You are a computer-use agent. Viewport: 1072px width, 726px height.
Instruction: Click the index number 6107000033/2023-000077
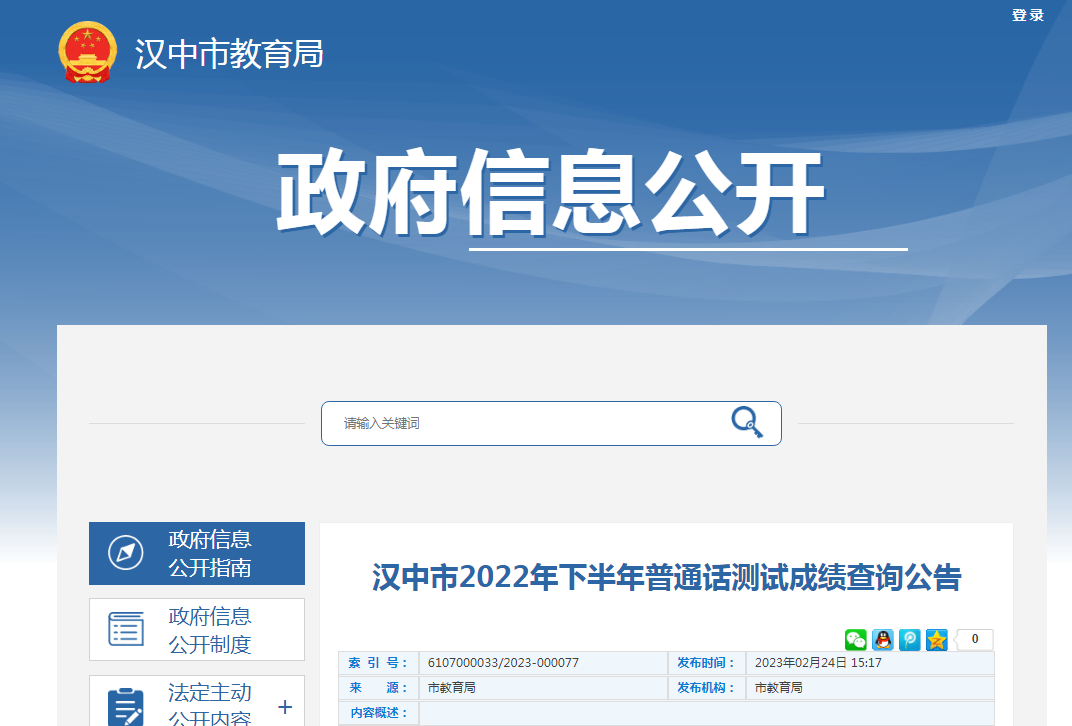pyautogui.click(x=503, y=663)
